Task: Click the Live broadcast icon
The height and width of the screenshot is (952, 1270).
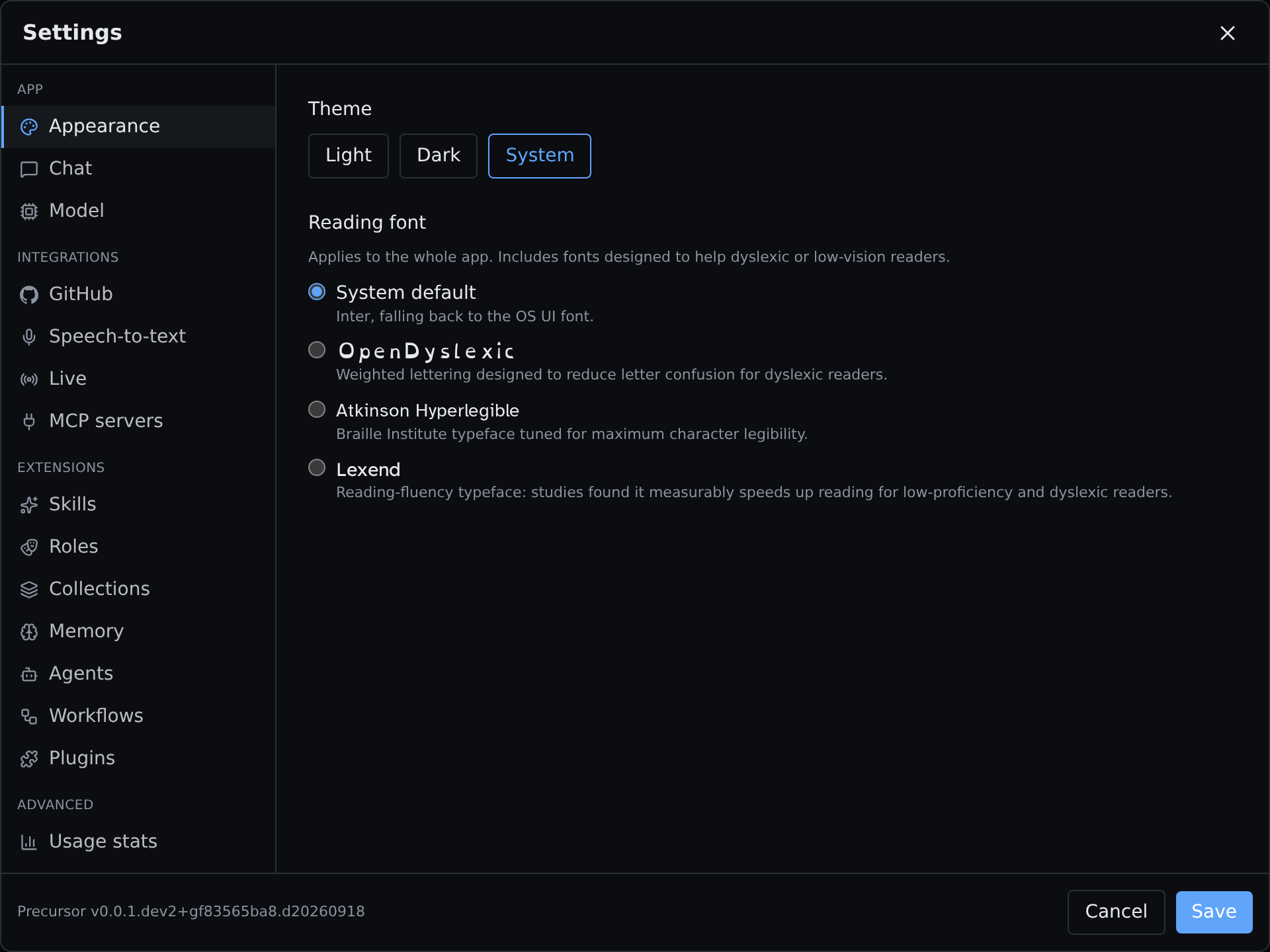Action: point(29,379)
